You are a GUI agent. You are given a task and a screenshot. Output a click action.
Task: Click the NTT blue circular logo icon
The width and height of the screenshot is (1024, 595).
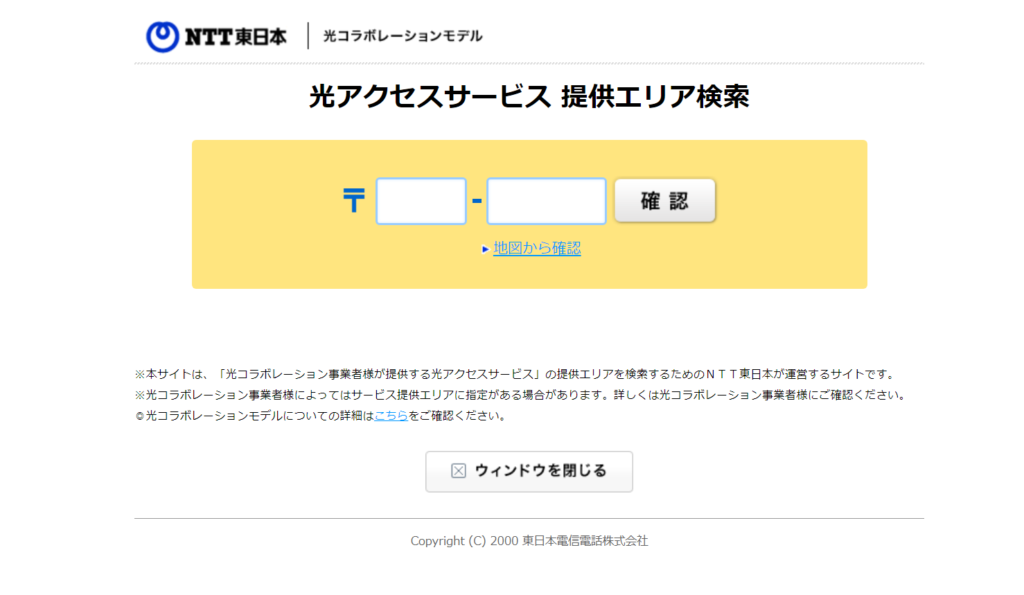tap(162, 37)
